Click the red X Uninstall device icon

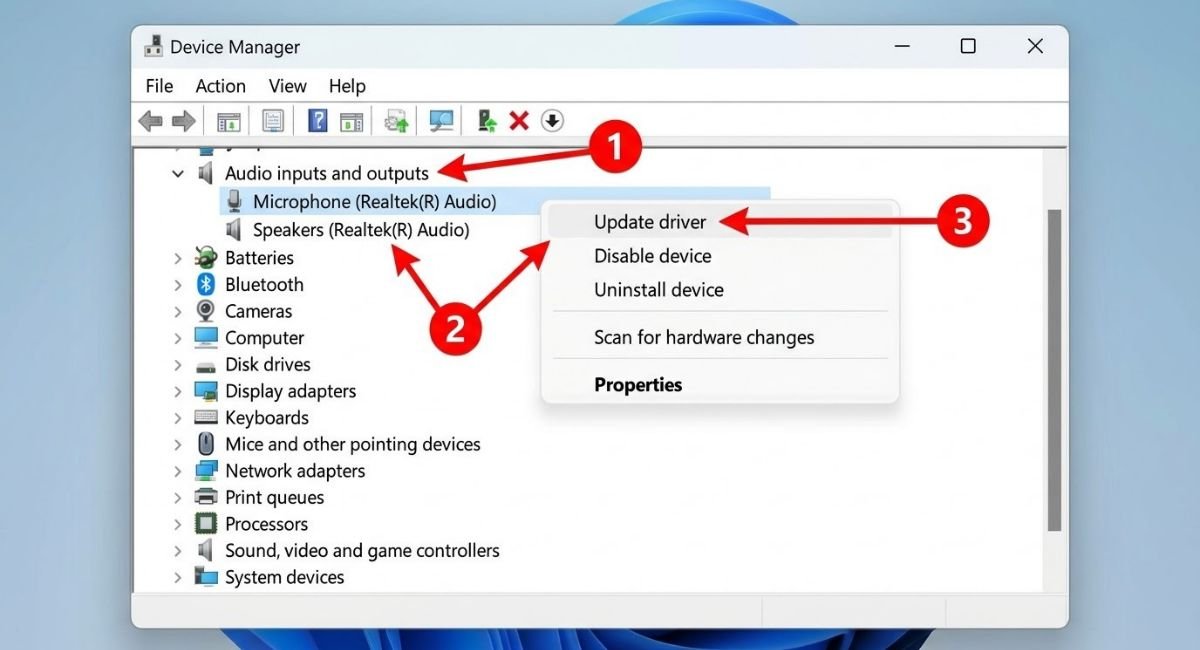(x=519, y=122)
